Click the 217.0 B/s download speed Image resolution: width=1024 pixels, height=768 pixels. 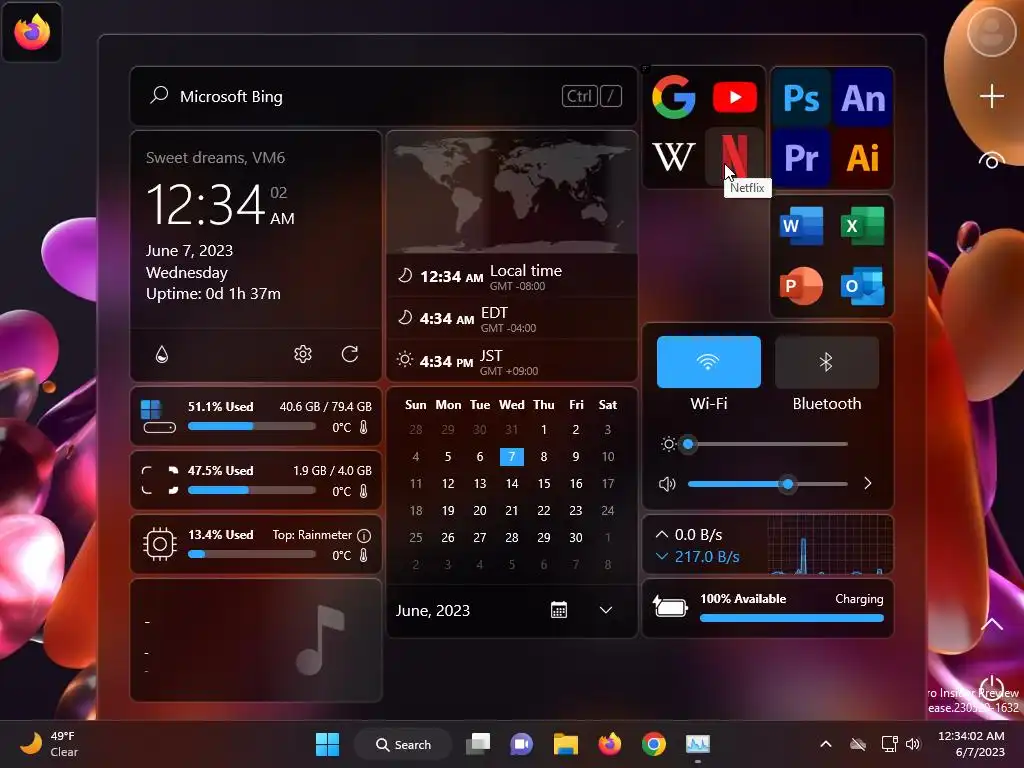point(707,556)
